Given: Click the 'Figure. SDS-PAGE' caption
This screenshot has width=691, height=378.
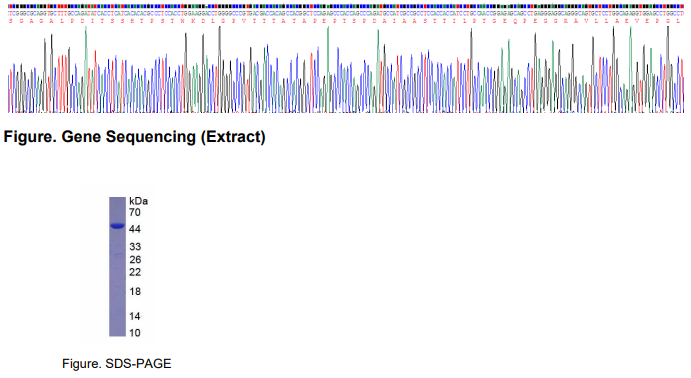Looking at the screenshot, I should click(x=117, y=363).
